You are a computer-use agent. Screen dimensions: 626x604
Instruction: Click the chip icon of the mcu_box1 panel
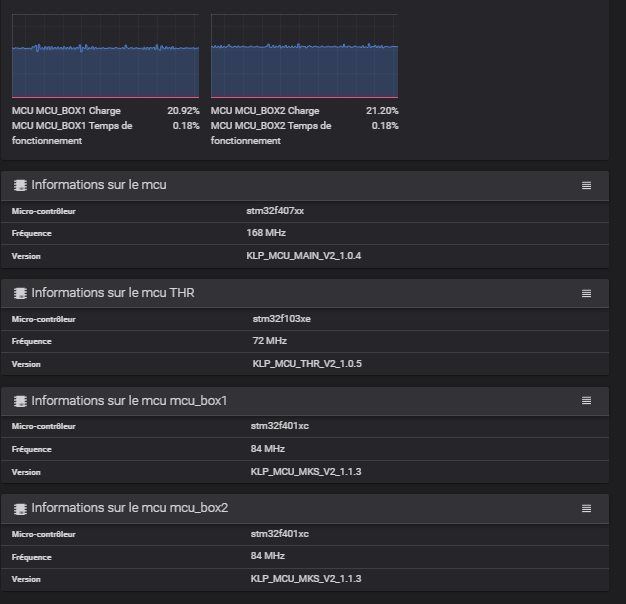click(x=20, y=401)
